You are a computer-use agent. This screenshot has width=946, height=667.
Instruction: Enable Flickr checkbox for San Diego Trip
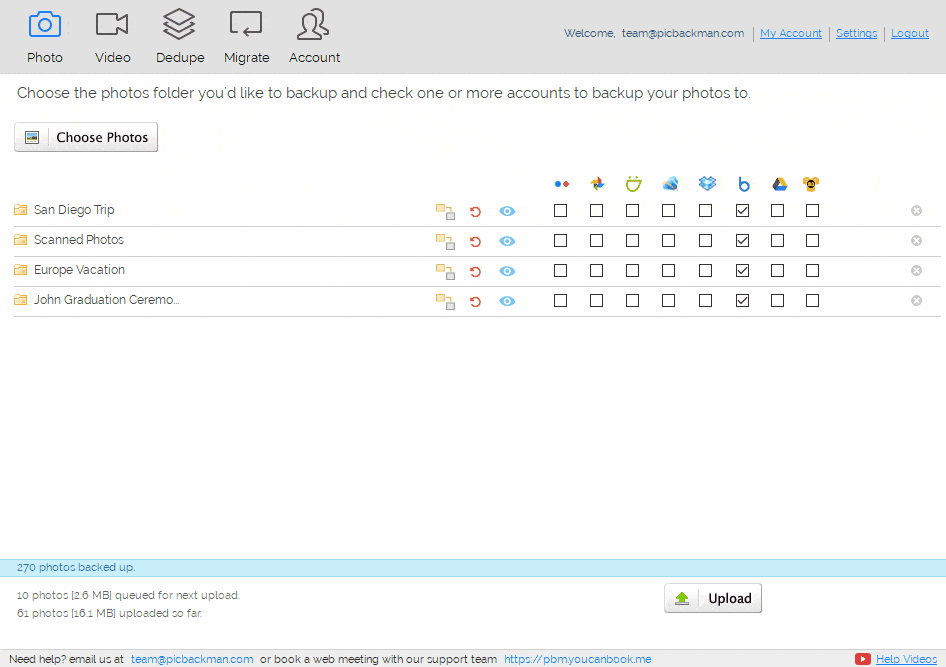tap(561, 211)
